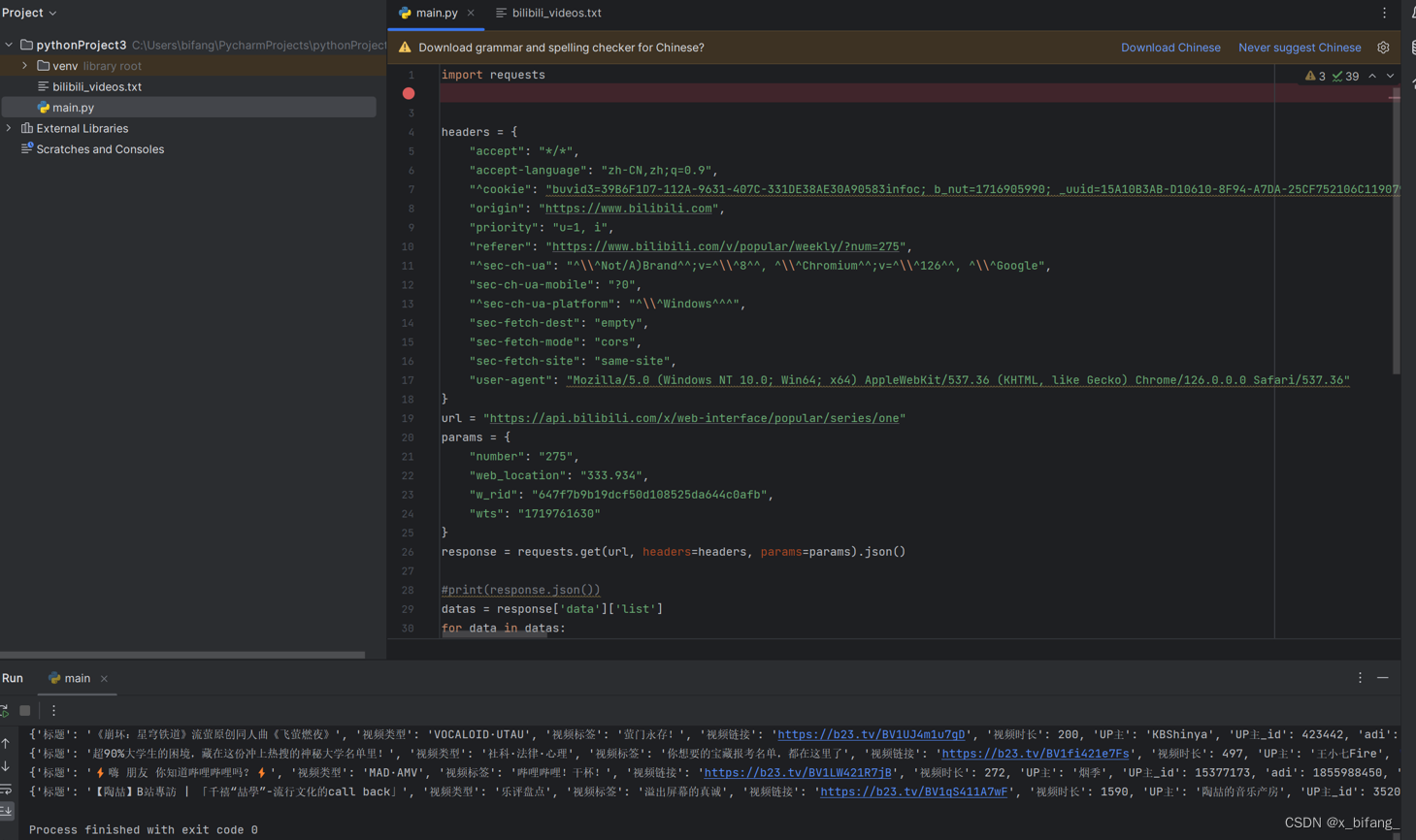Click the down arrow in Run console gutter
Screen dimensions: 1416x840
pyautogui.click(x=6, y=766)
